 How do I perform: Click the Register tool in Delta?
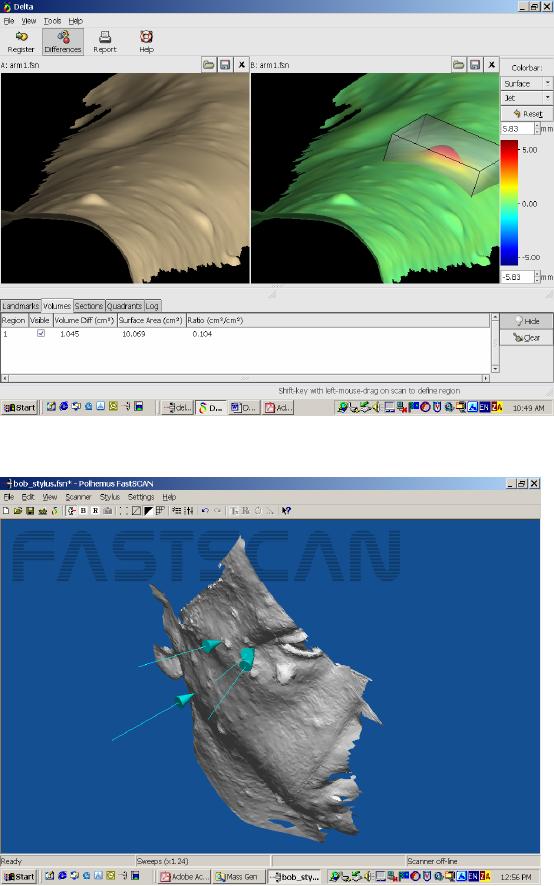(x=21, y=42)
